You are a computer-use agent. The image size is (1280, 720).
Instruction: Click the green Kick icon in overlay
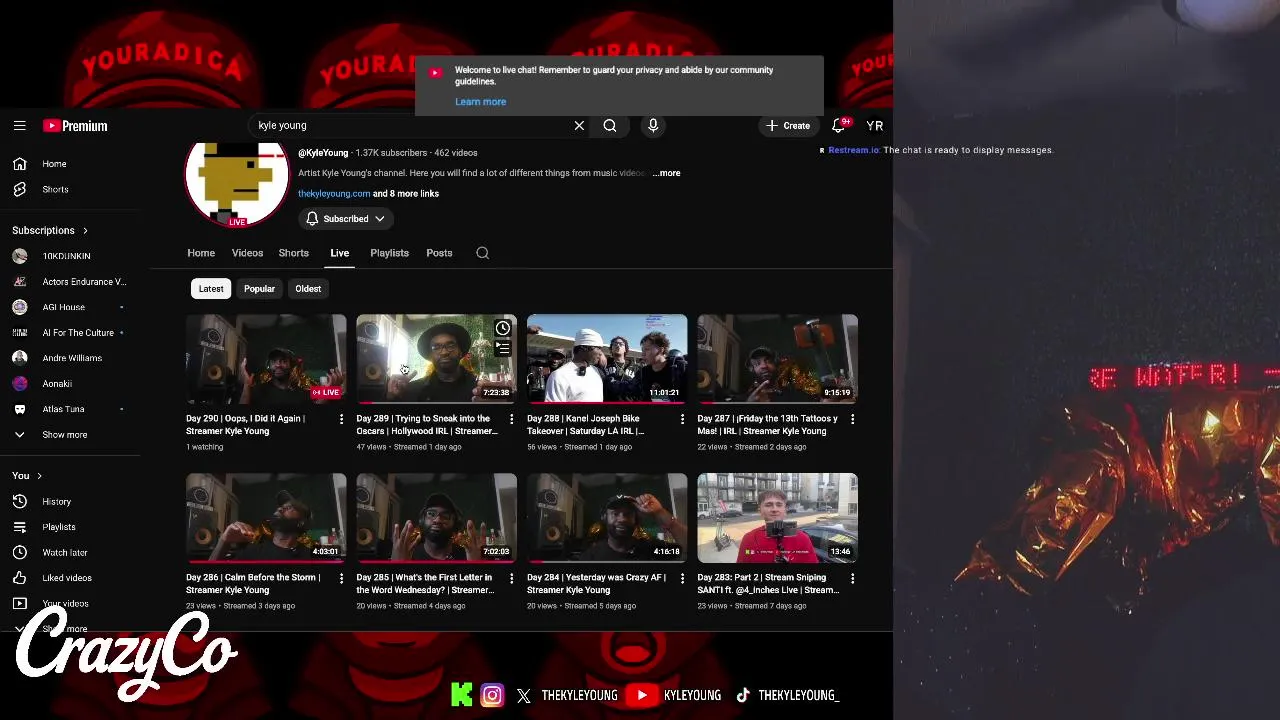coord(461,695)
